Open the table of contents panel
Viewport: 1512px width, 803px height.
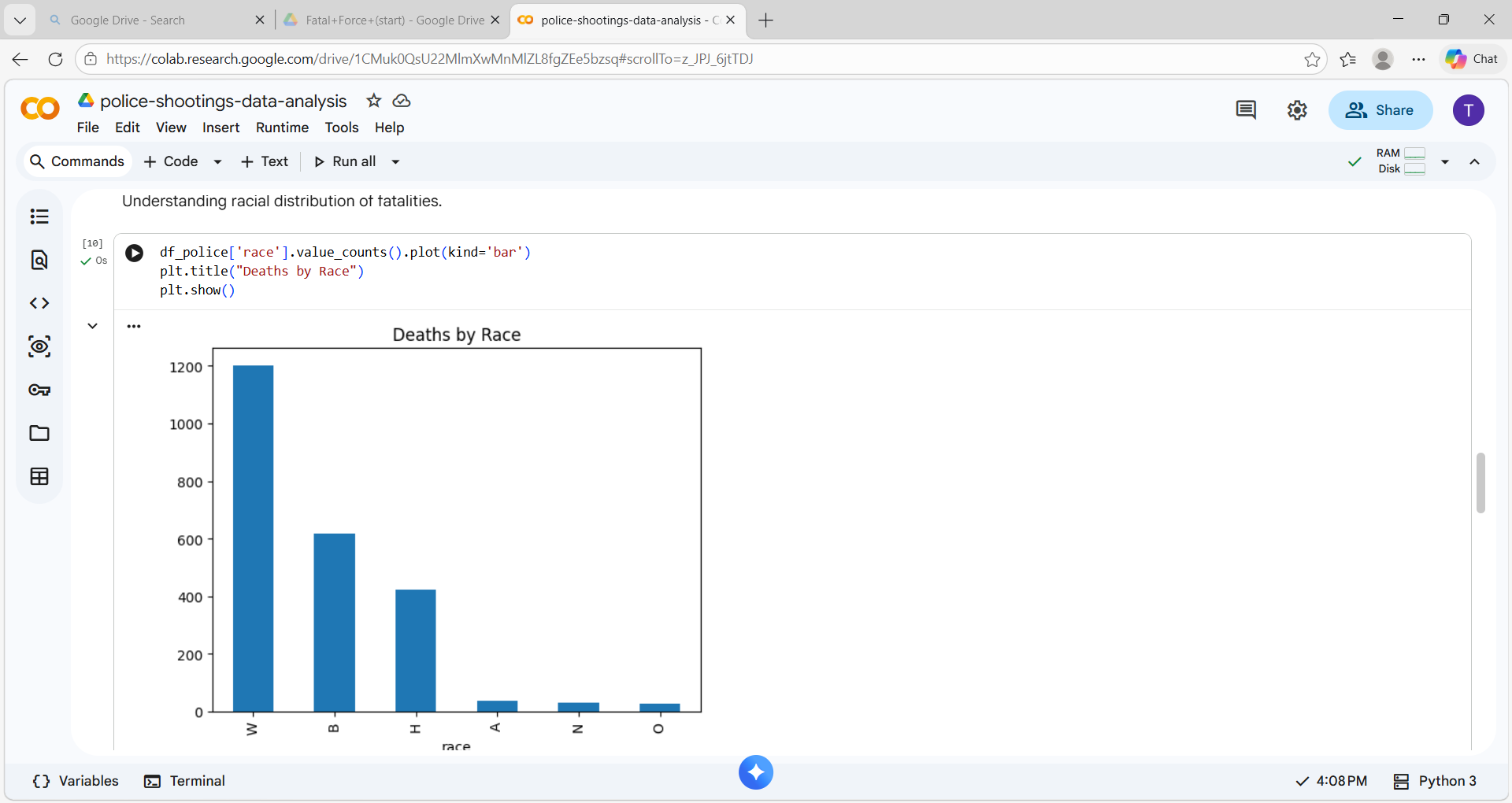pos(39,216)
